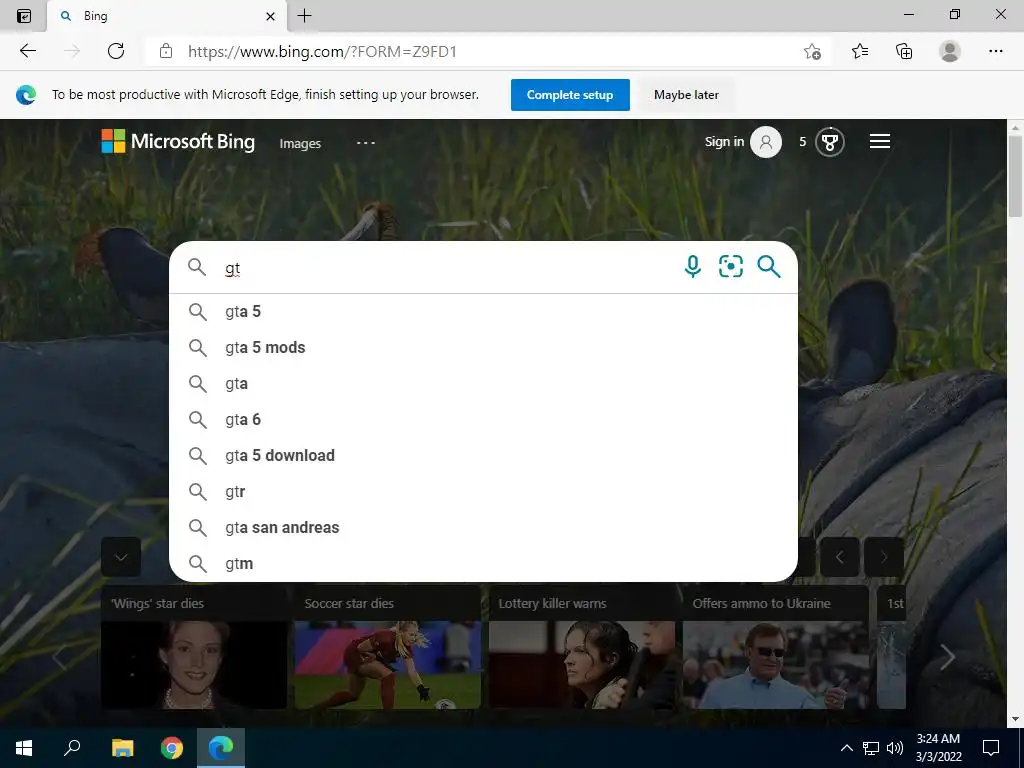The width and height of the screenshot is (1024, 768).
Task: Open Edge Settings and more menu
Action: coord(995,51)
